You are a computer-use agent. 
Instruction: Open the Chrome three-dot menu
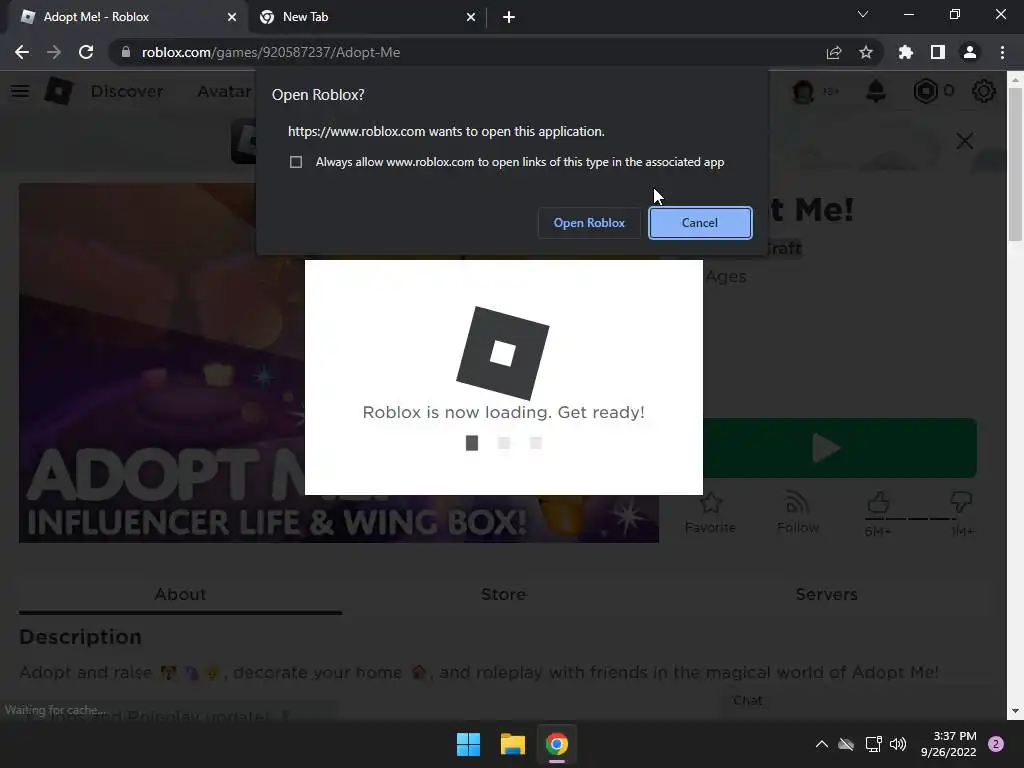pyautogui.click(x=1002, y=52)
